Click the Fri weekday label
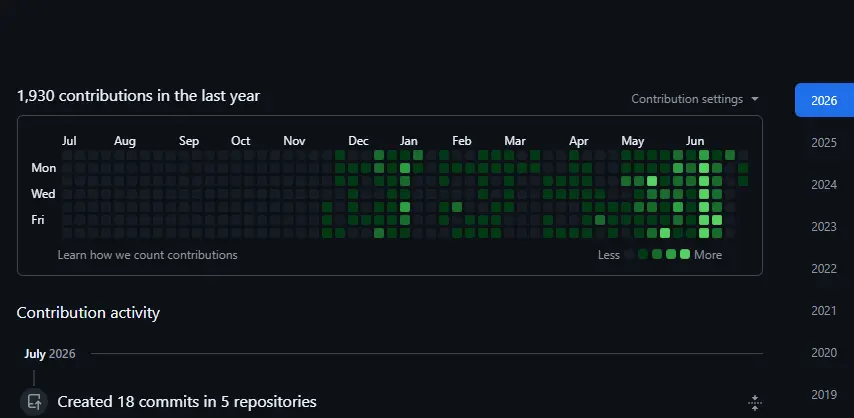The width and height of the screenshot is (854, 418). (38, 220)
